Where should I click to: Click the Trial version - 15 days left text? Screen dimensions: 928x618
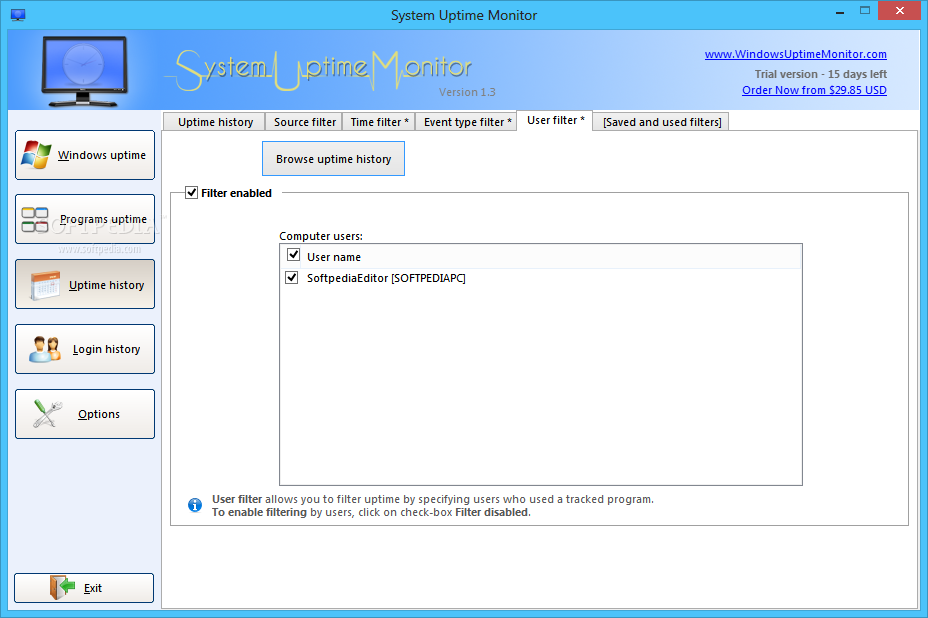click(820, 74)
